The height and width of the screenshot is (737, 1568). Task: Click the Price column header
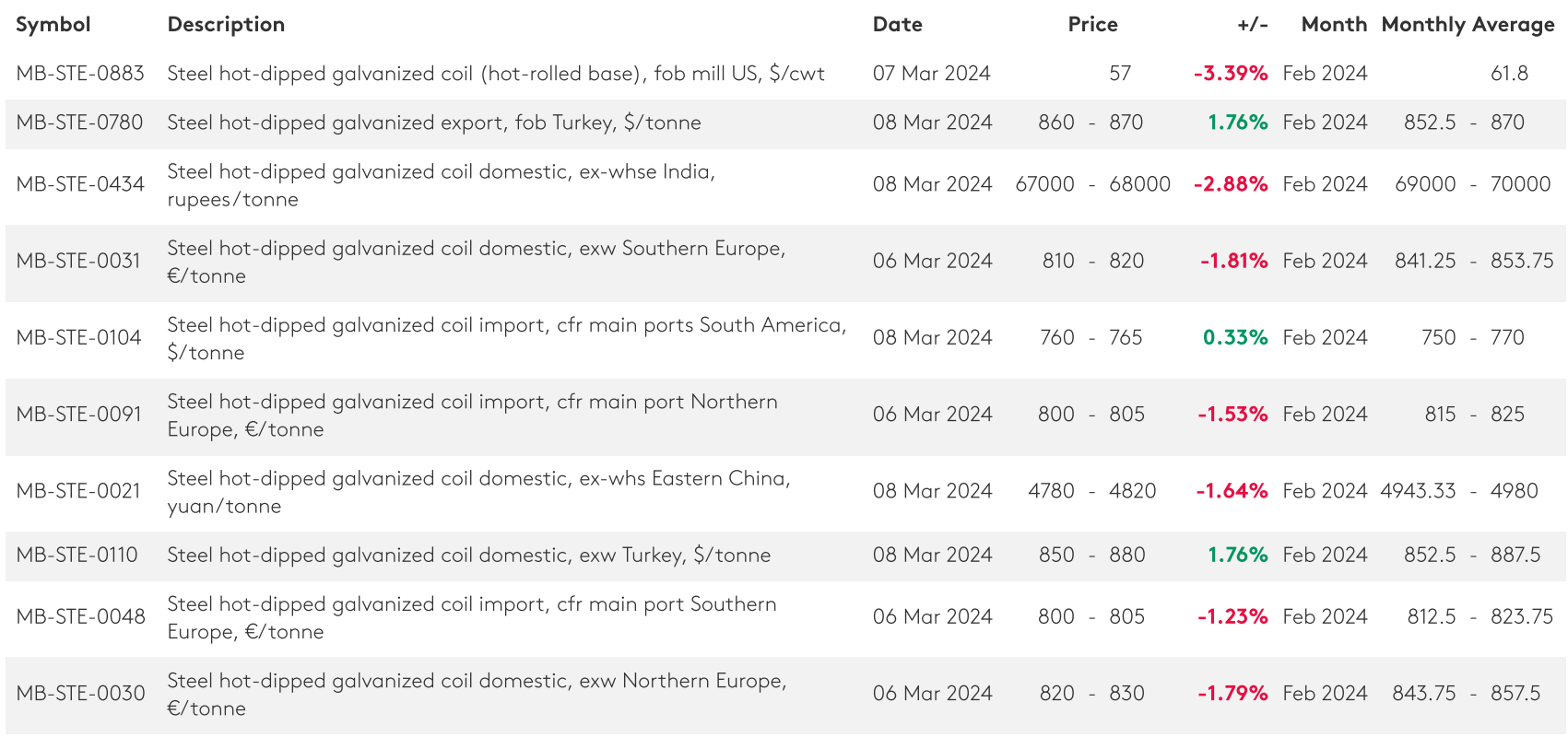tap(1092, 25)
